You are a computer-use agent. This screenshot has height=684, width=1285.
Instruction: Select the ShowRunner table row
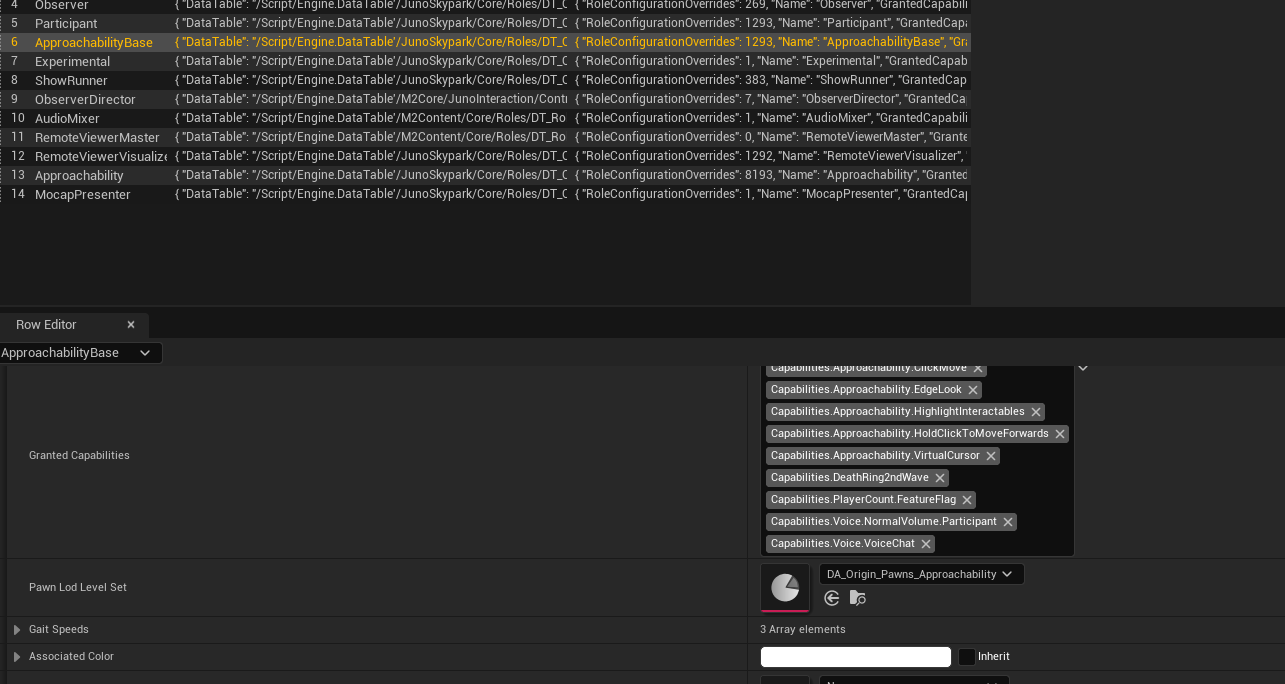point(71,80)
